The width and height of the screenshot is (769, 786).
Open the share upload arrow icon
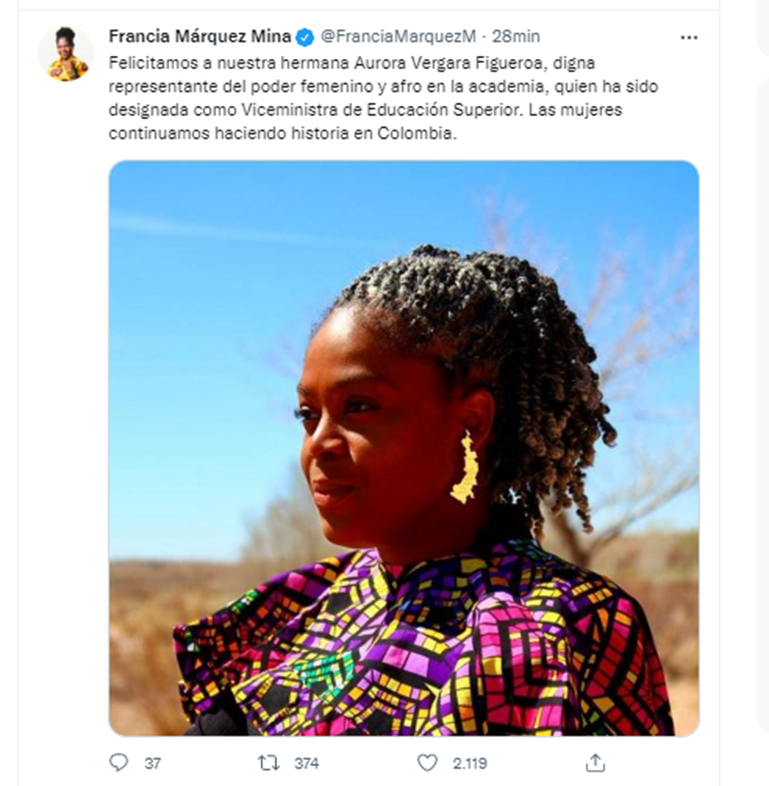pos(595,762)
